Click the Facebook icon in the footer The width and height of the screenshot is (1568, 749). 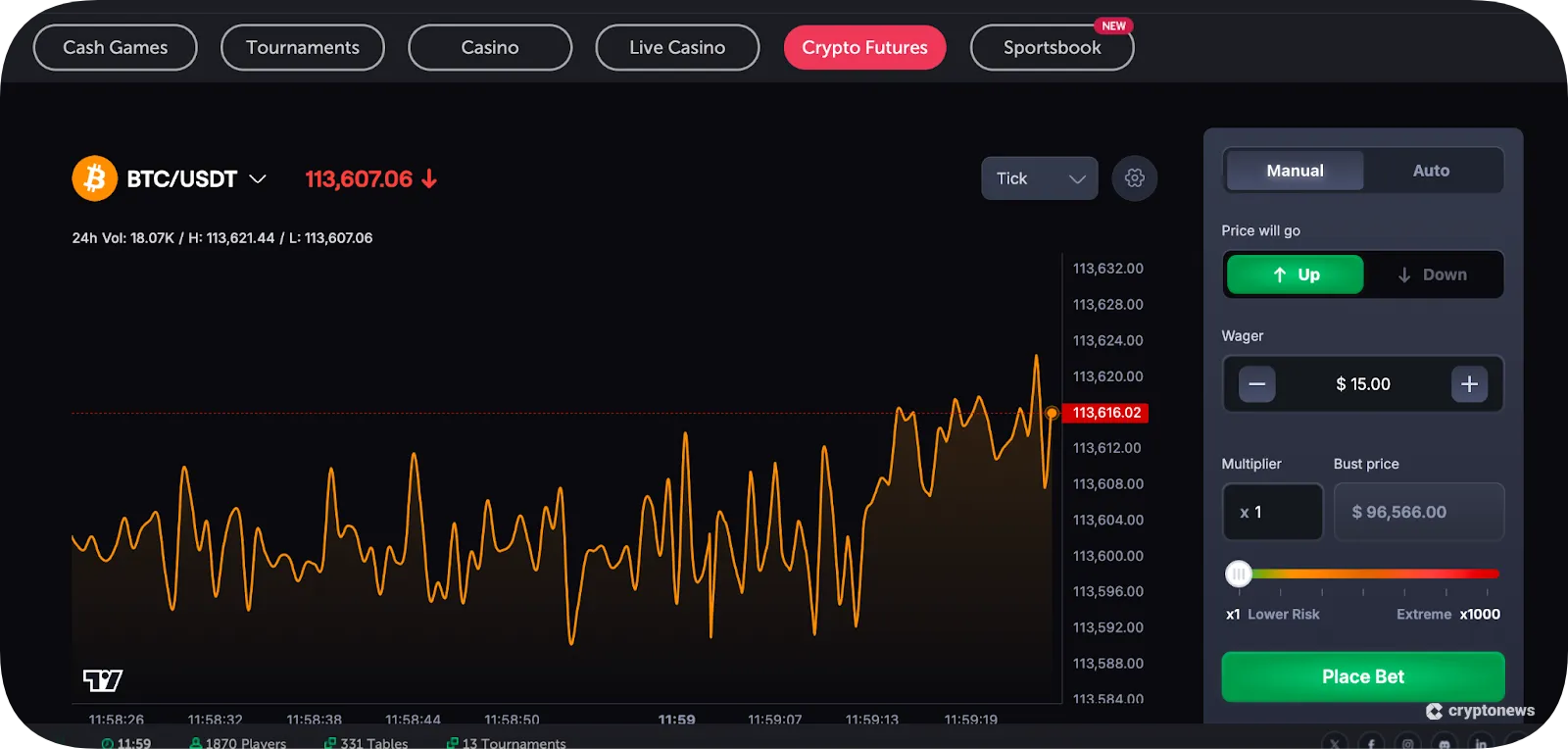click(1371, 743)
